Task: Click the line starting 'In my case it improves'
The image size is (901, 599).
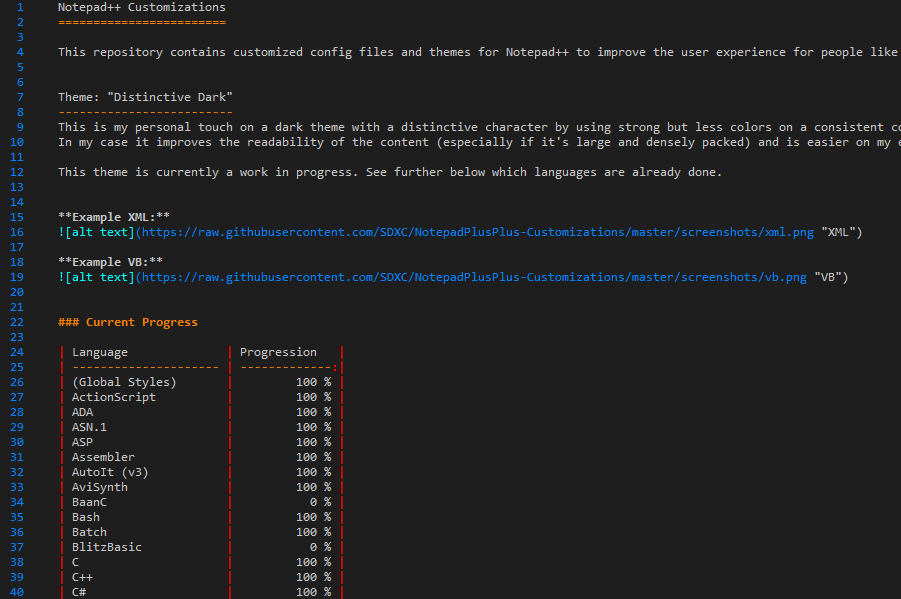Action: point(479,142)
